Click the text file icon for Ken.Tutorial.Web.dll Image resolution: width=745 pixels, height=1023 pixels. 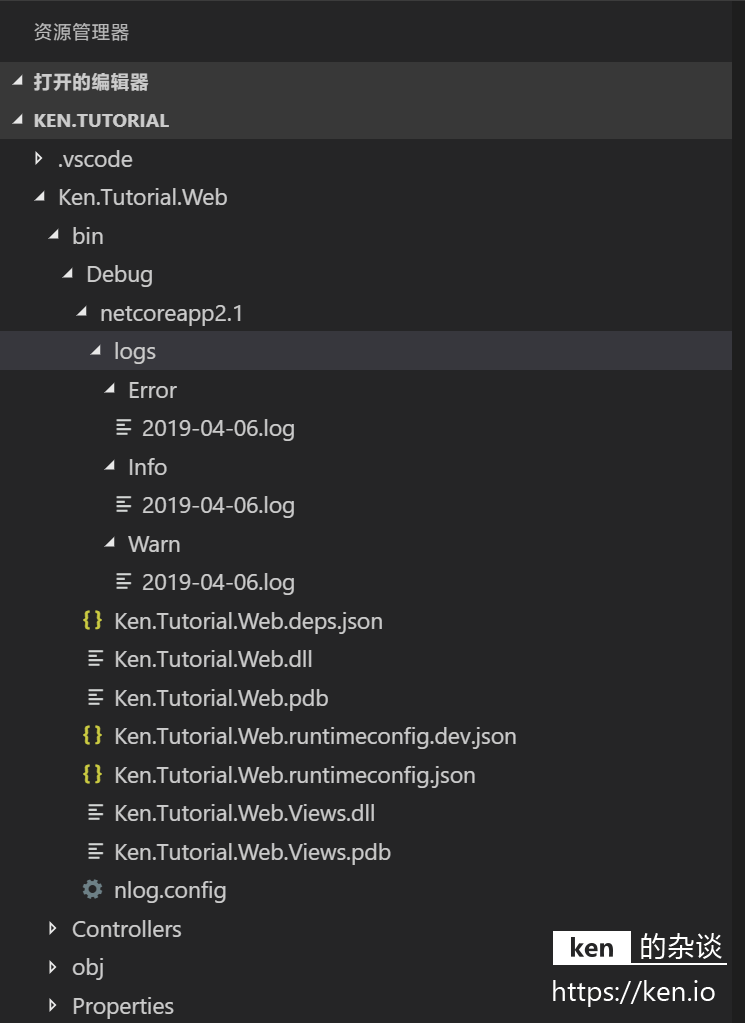coord(95,659)
